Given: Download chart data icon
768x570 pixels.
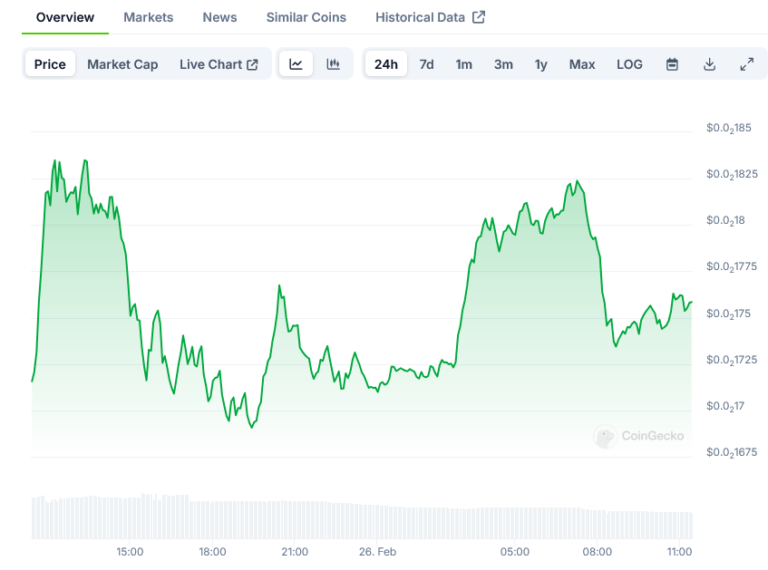Looking at the screenshot, I should [x=709, y=64].
